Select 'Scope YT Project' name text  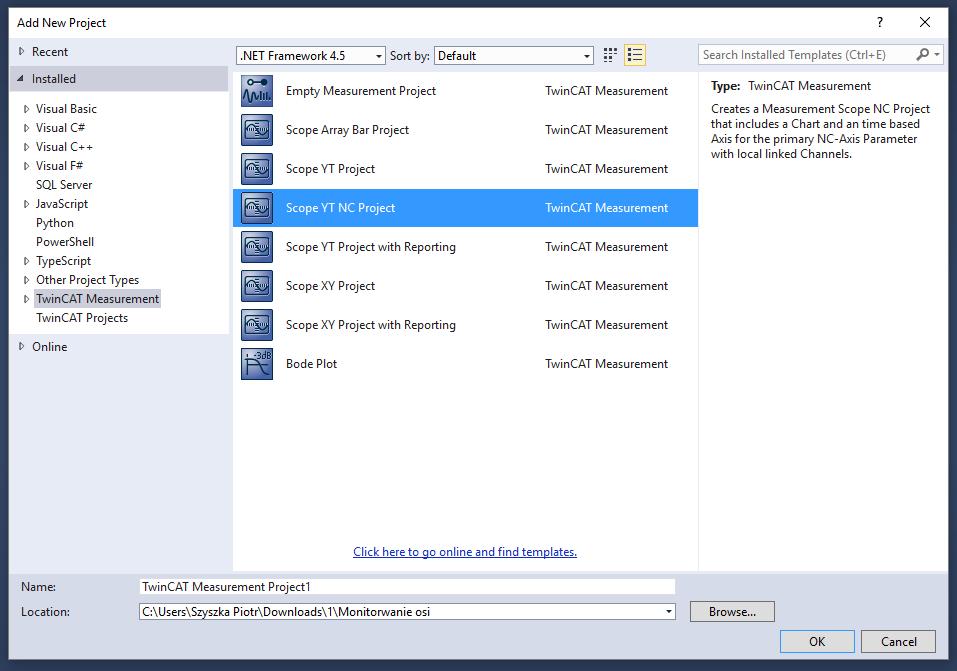click(x=330, y=169)
